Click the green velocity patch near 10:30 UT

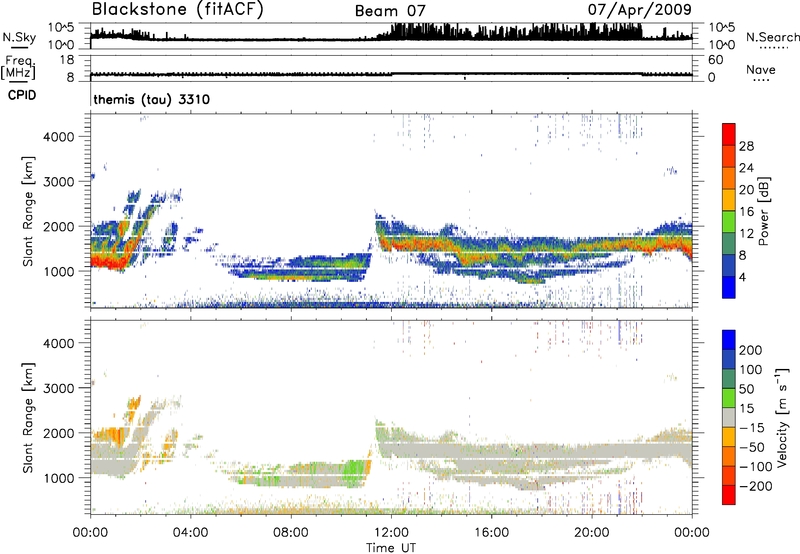point(355,472)
